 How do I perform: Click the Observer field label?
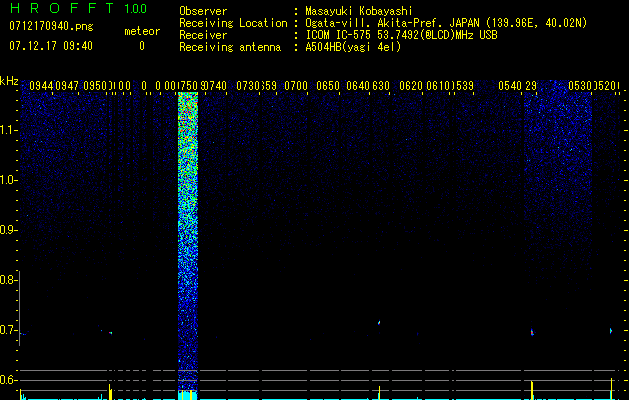tap(203, 11)
